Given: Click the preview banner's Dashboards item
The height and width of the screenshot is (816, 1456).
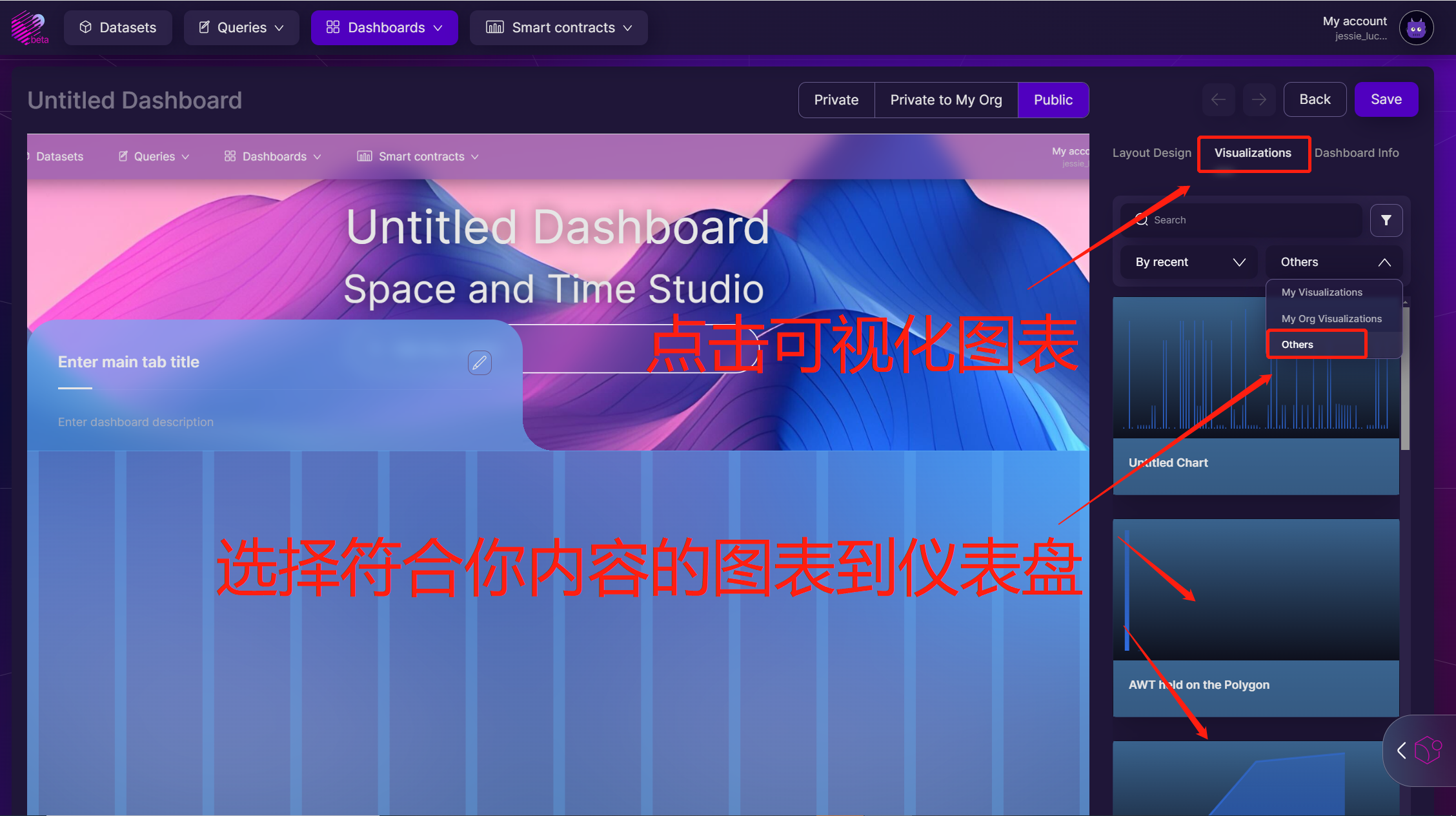Looking at the screenshot, I should (272, 156).
